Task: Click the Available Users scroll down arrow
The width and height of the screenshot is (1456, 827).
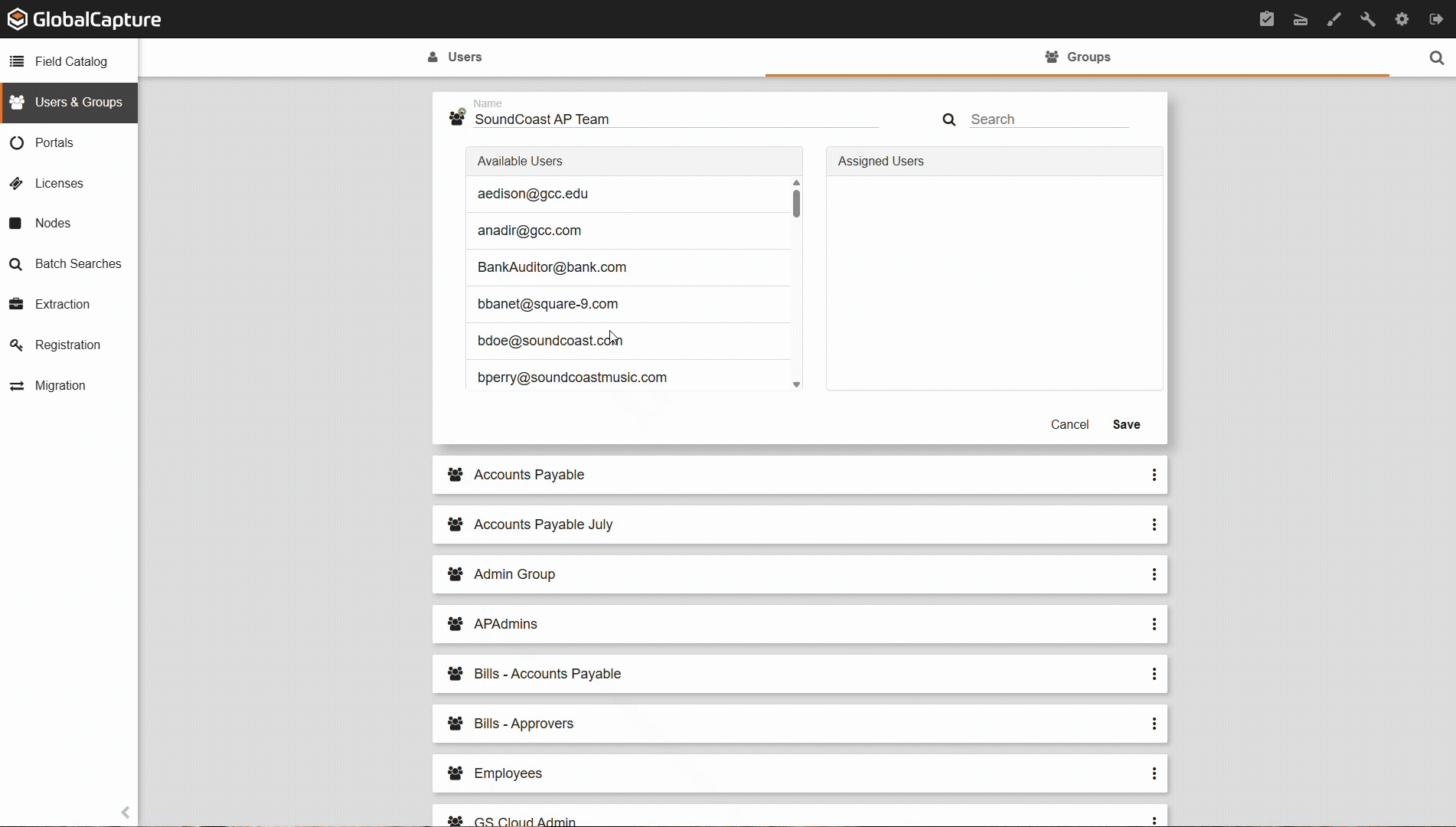Action: pyautogui.click(x=796, y=385)
